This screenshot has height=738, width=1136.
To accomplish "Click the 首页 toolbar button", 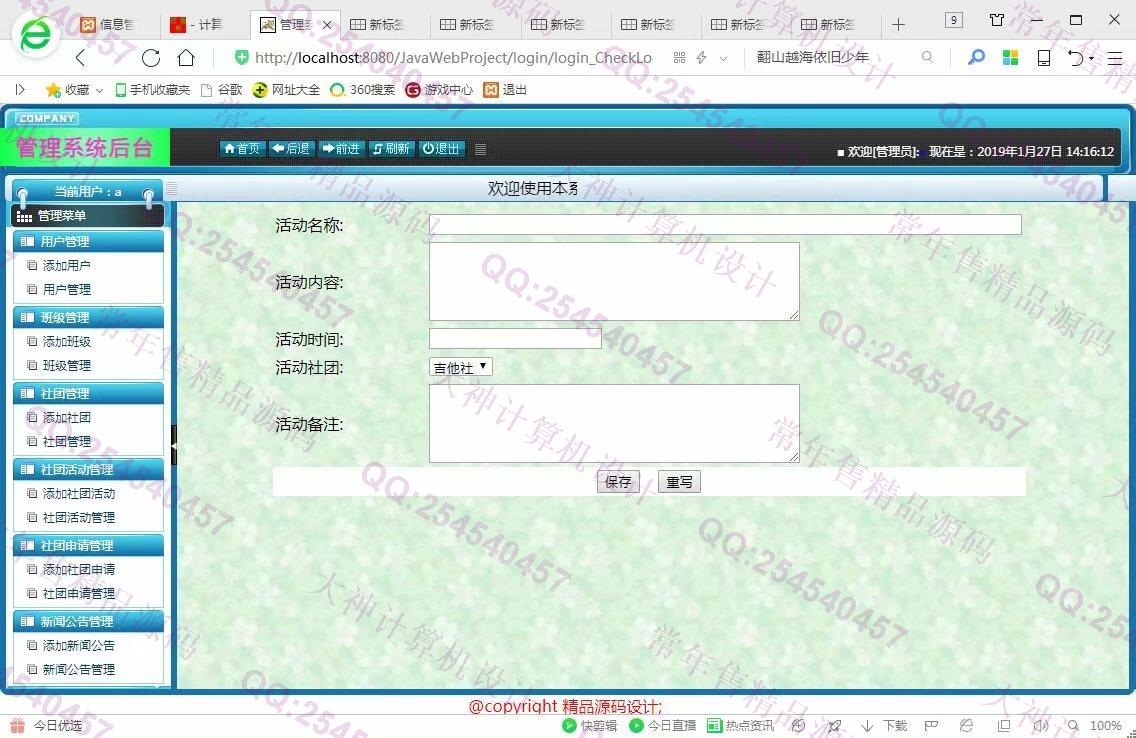I will point(243,148).
